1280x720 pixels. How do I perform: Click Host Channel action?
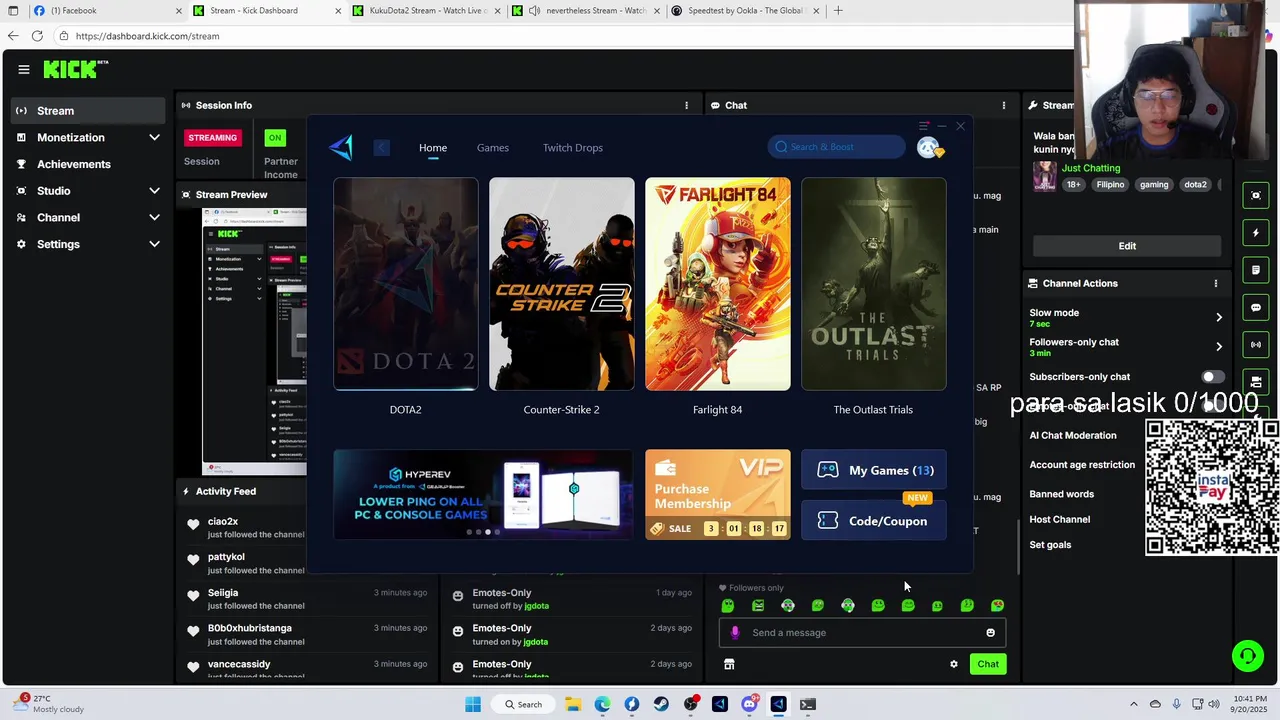click(1060, 520)
